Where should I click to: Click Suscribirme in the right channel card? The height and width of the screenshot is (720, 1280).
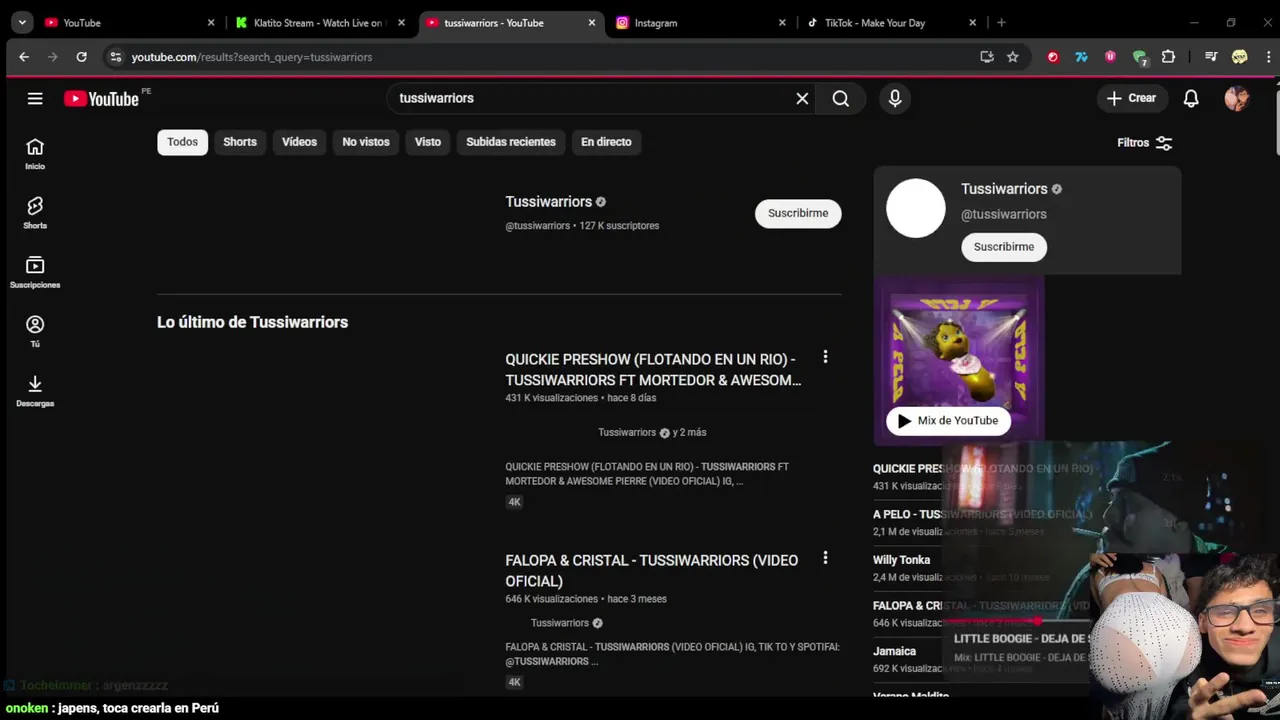pyautogui.click(x=1004, y=247)
